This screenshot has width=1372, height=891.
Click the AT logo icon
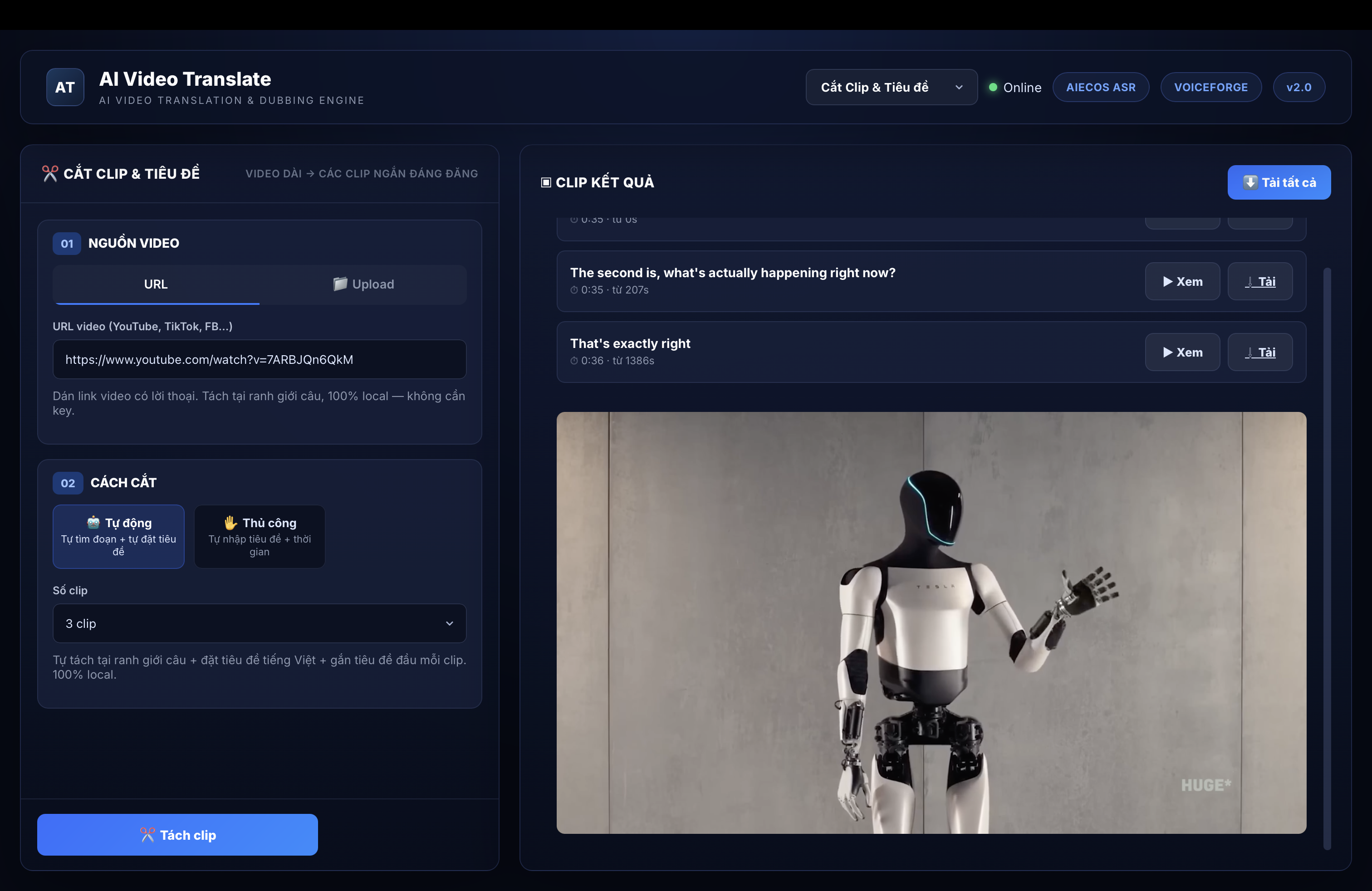(x=65, y=87)
